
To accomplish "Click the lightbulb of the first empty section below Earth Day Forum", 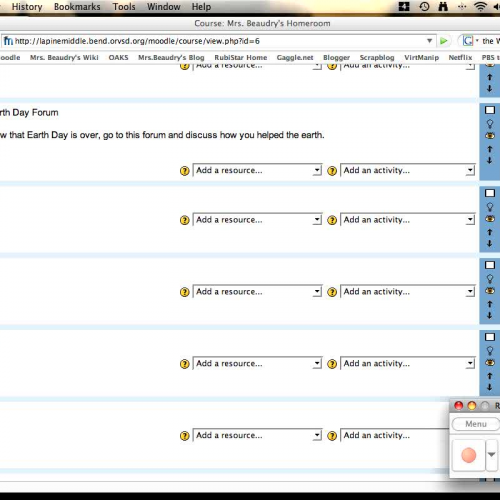I will [x=490, y=207].
